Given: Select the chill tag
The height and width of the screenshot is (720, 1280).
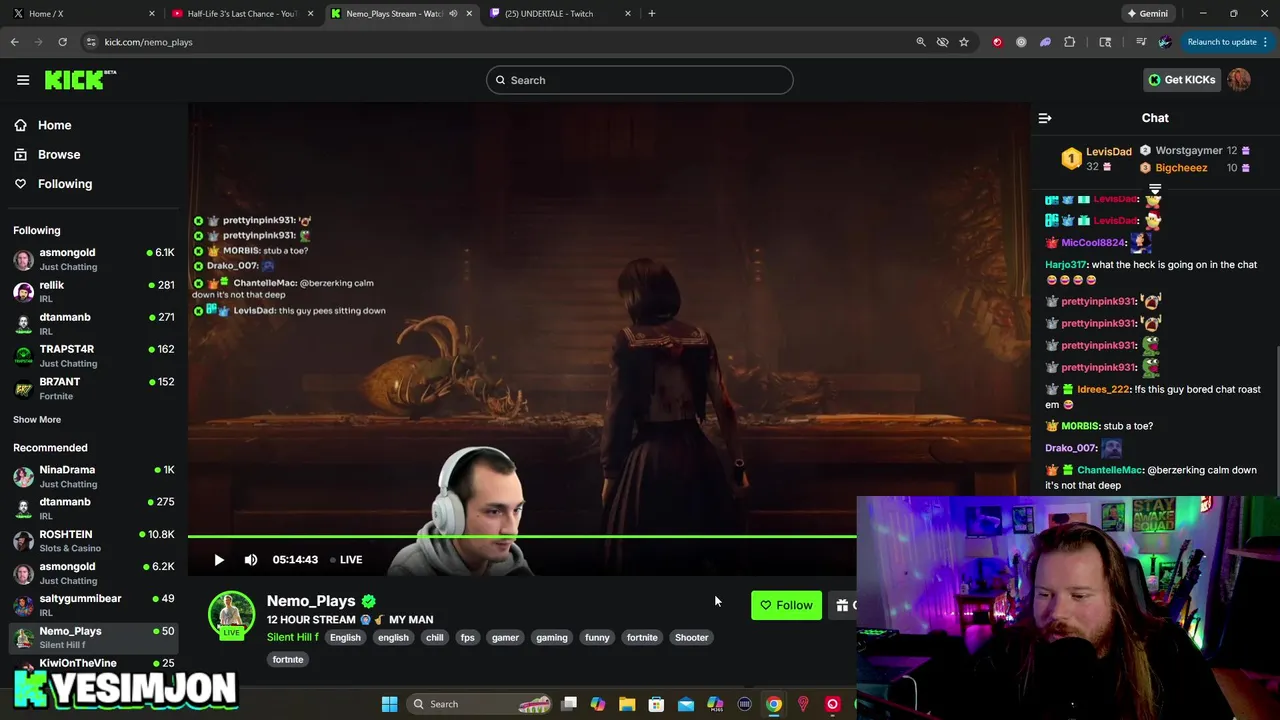Looking at the screenshot, I should pos(434,637).
